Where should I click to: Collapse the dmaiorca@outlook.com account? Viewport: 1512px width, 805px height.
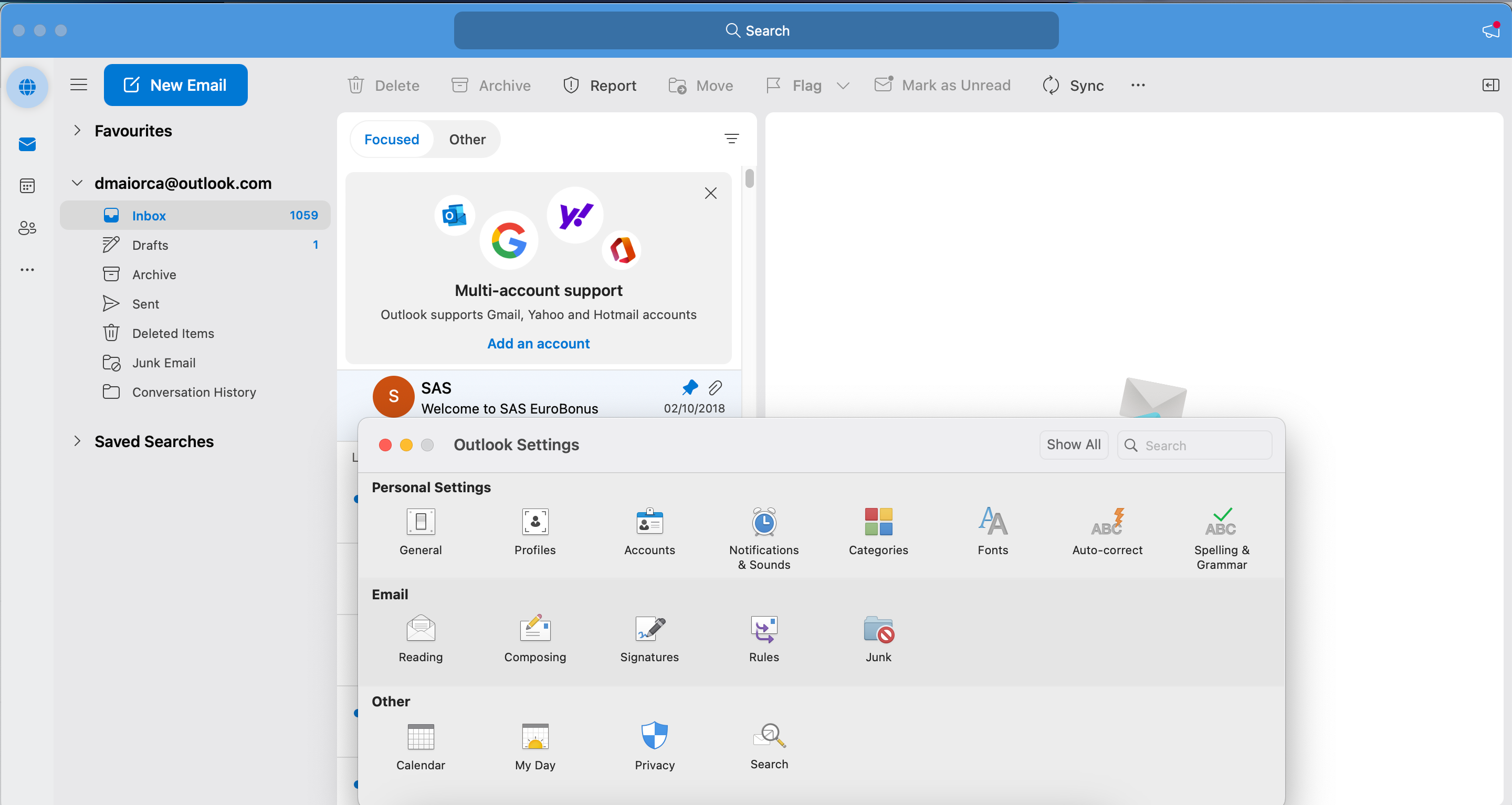point(77,183)
